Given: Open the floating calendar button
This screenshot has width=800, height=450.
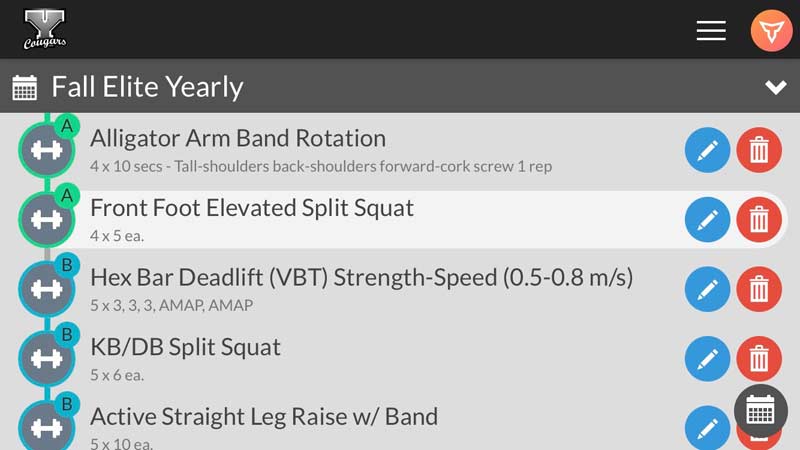Looking at the screenshot, I should 761,411.
